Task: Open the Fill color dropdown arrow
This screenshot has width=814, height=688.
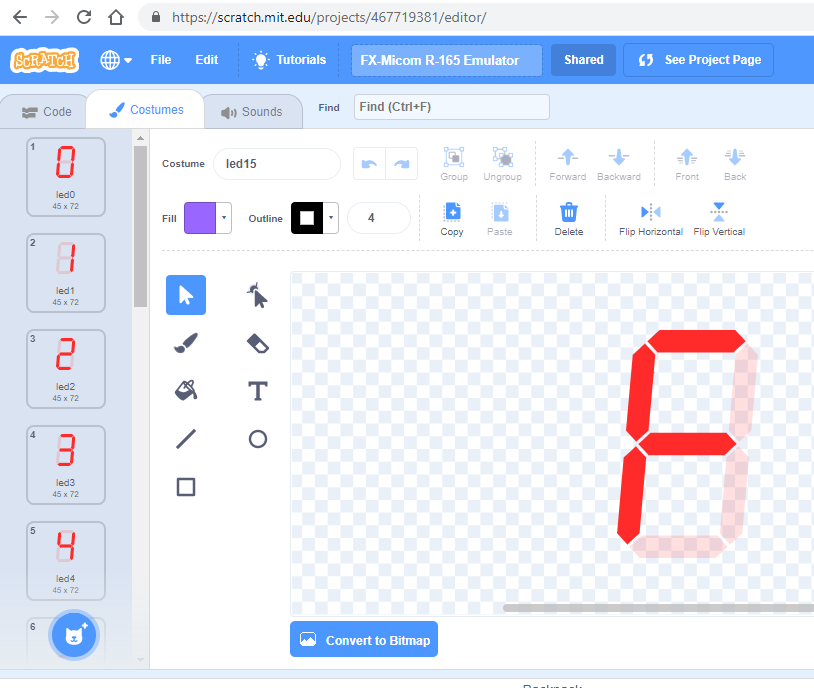Action: click(x=224, y=218)
